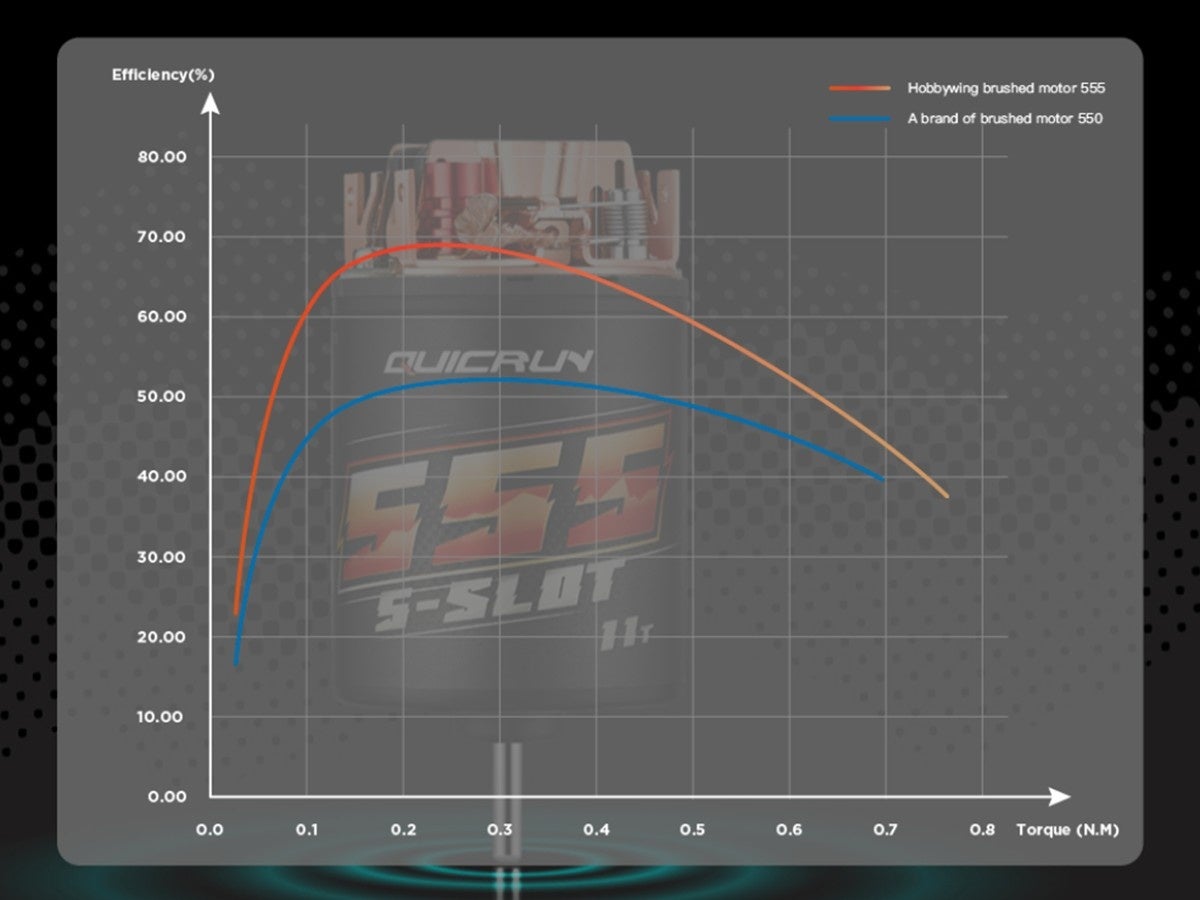Click the Hobbywing brushed motor 555 legend label
Screen dimensions: 1200x900
coord(1006,88)
